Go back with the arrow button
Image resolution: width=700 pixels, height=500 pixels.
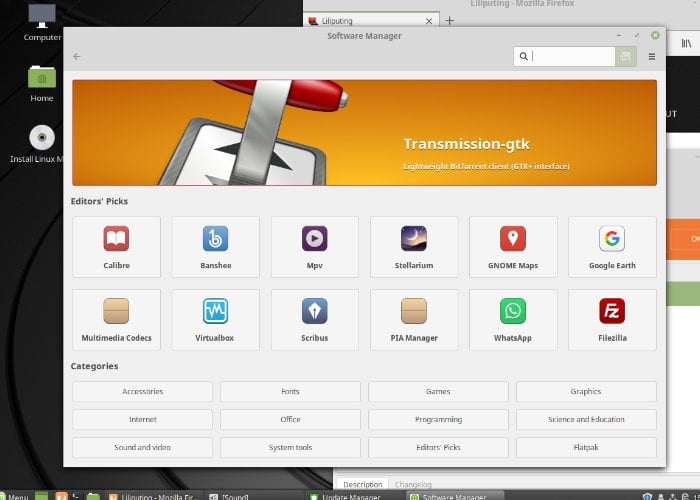(x=77, y=56)
